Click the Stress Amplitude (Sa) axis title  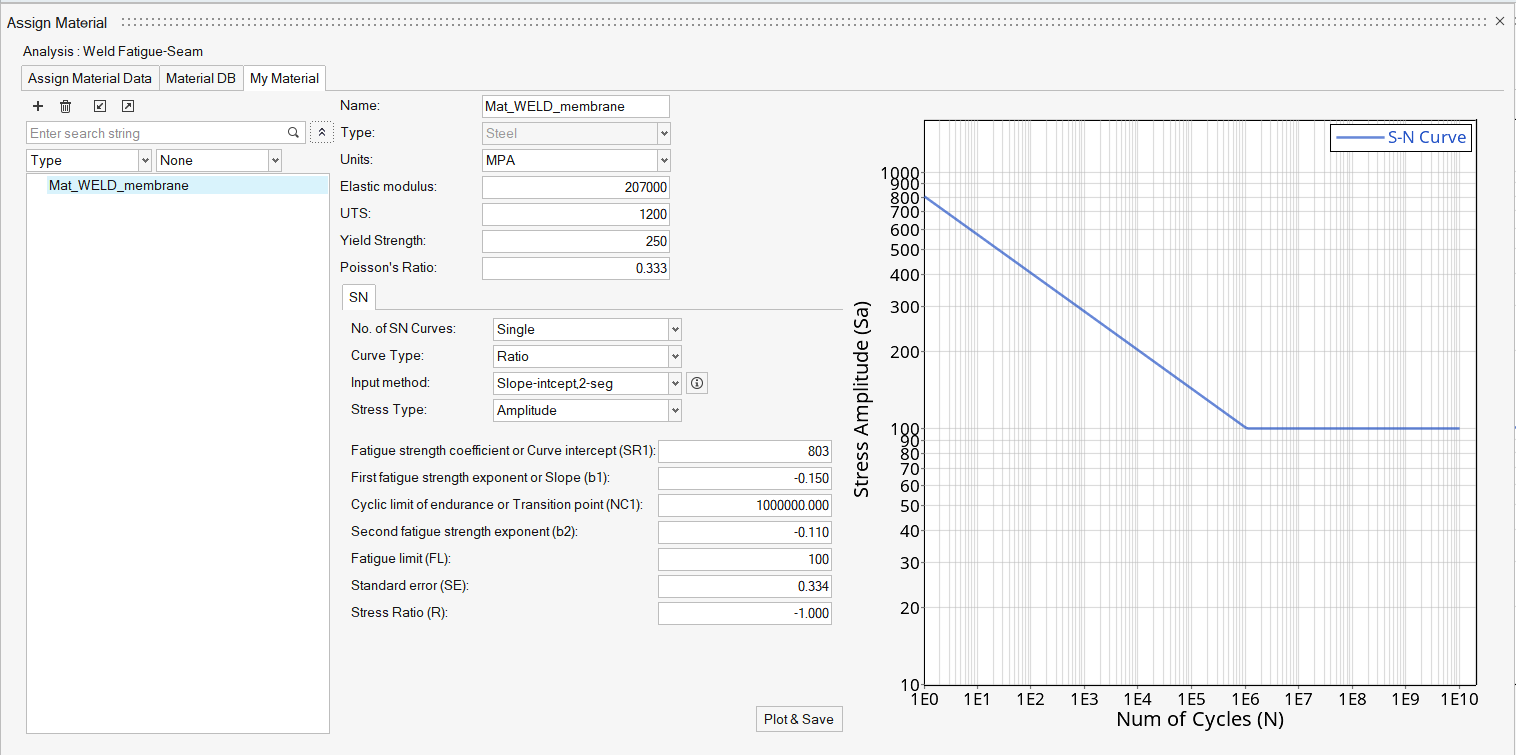point(863,400)
